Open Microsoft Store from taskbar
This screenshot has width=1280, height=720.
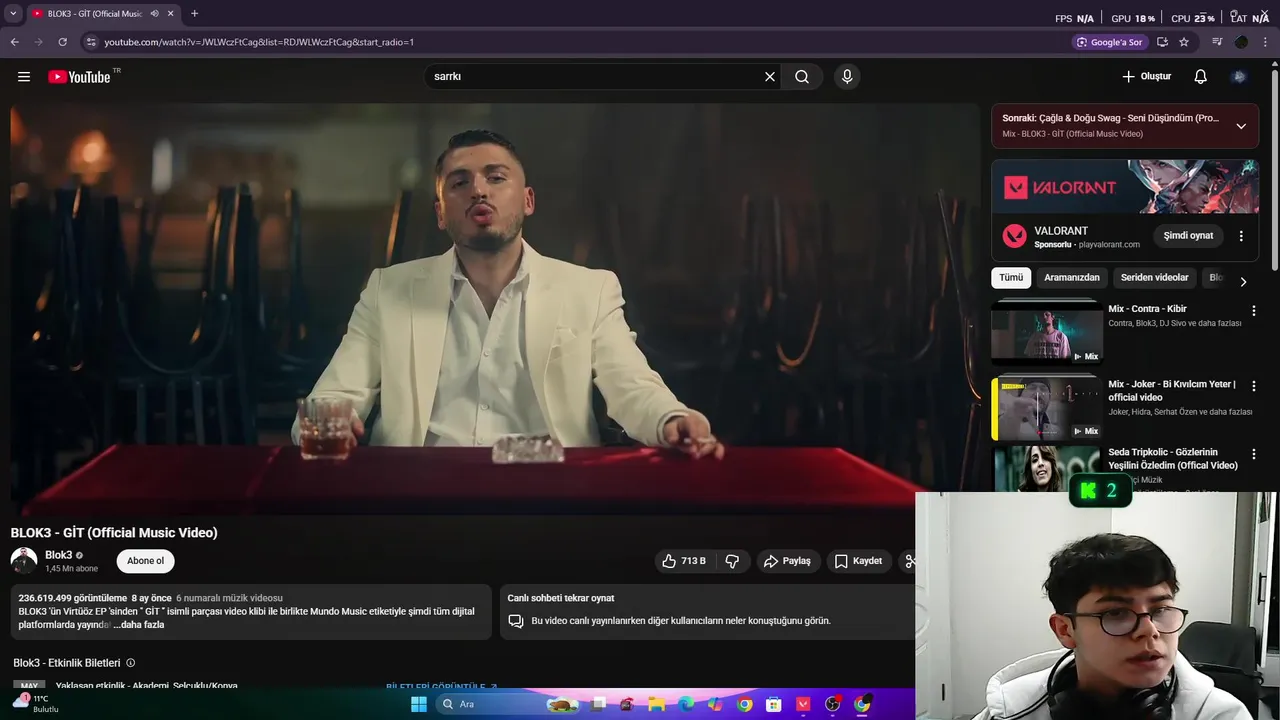point(773,704)
